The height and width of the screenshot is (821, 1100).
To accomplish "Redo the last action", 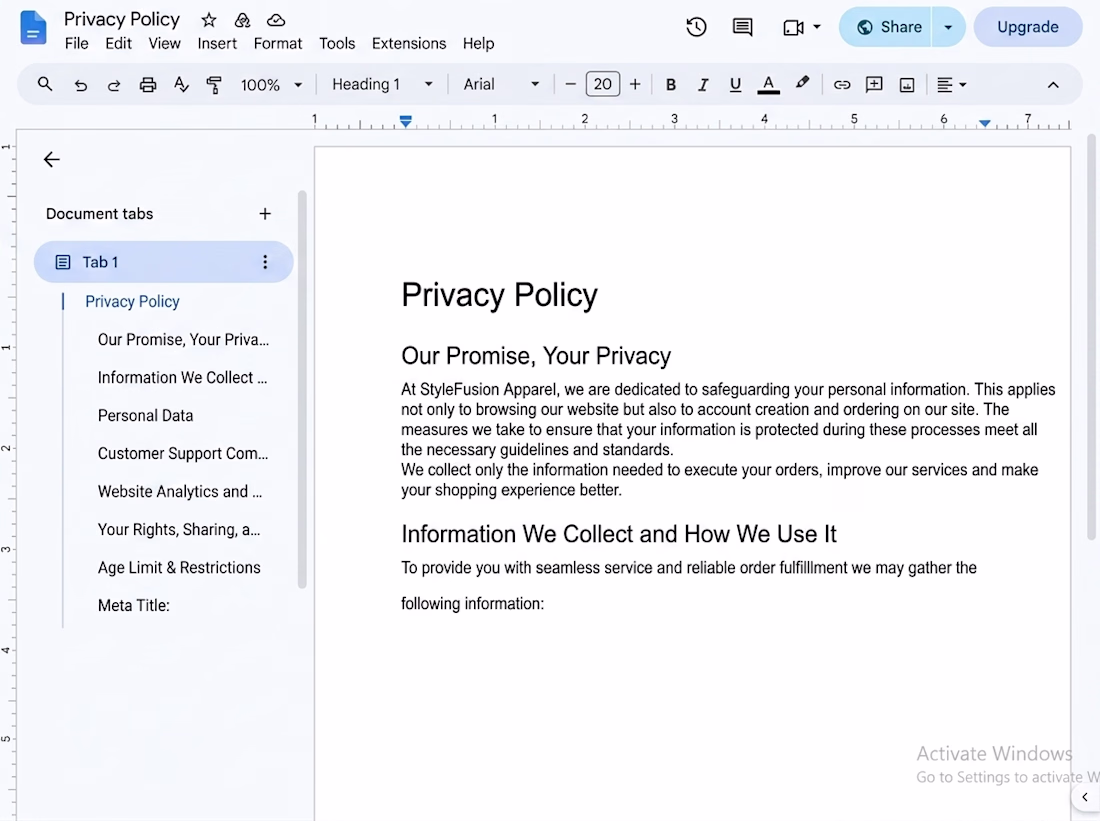I will 114,85.
